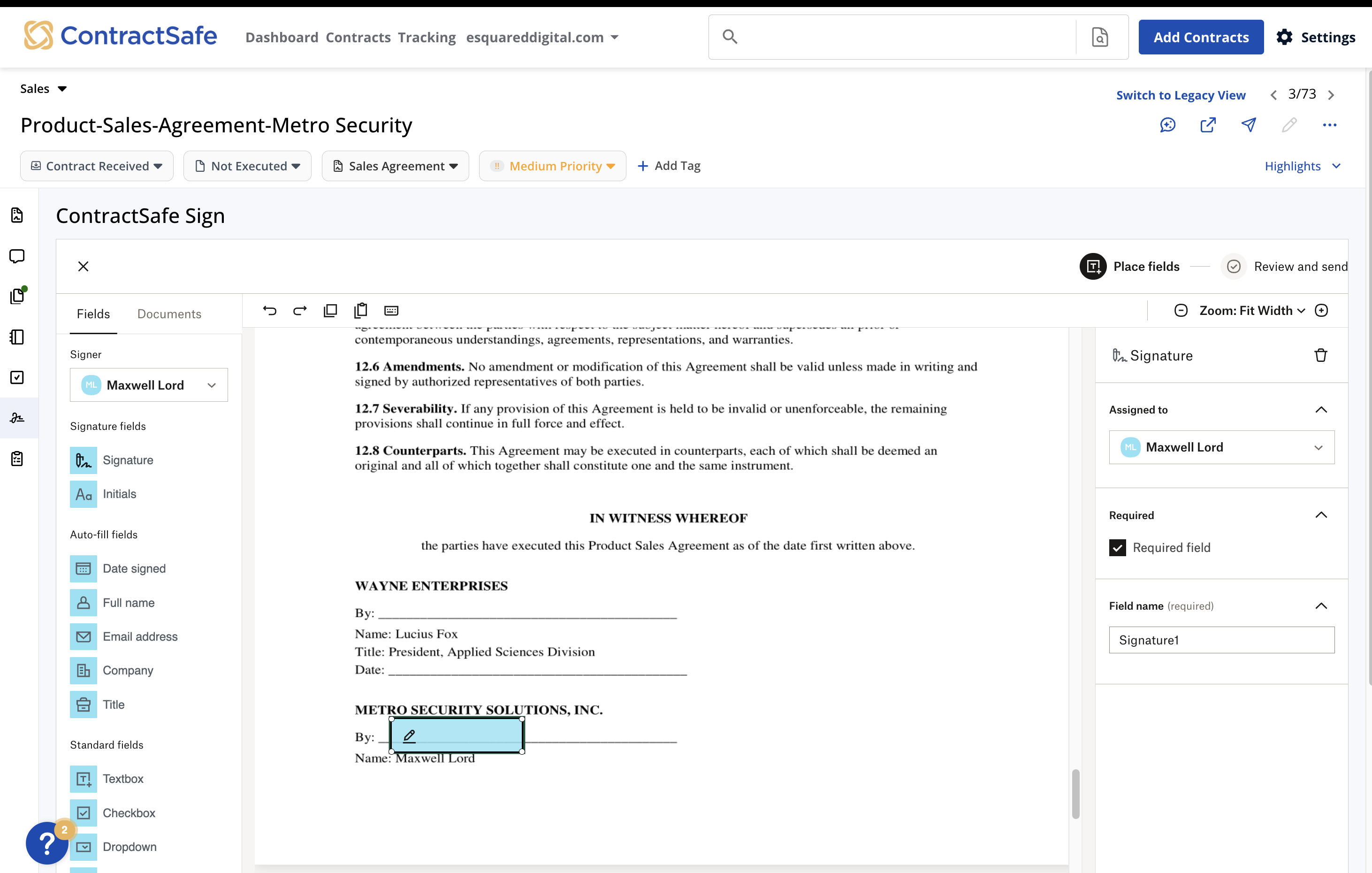
Task: Select the Initials field type
Action: click(103, 494)
